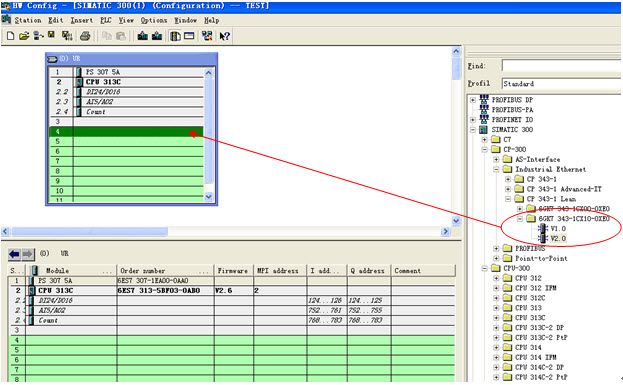
Task: Expand the CPU 314C-2 DP folder
Action: pyautogui.click(x=496, y=367)
